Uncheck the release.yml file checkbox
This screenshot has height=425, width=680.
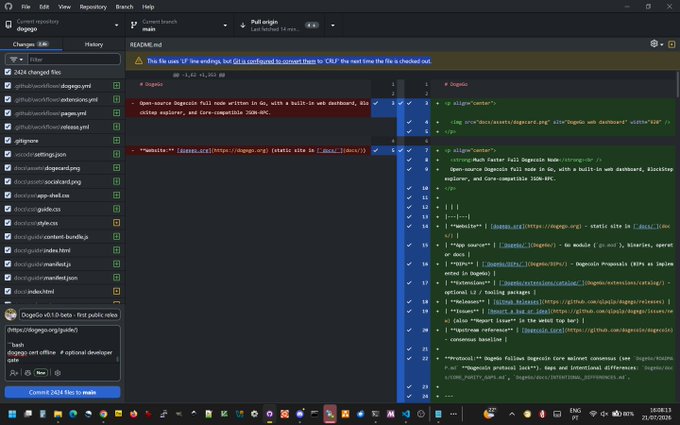pyautogui.click(x=8, y=127)
